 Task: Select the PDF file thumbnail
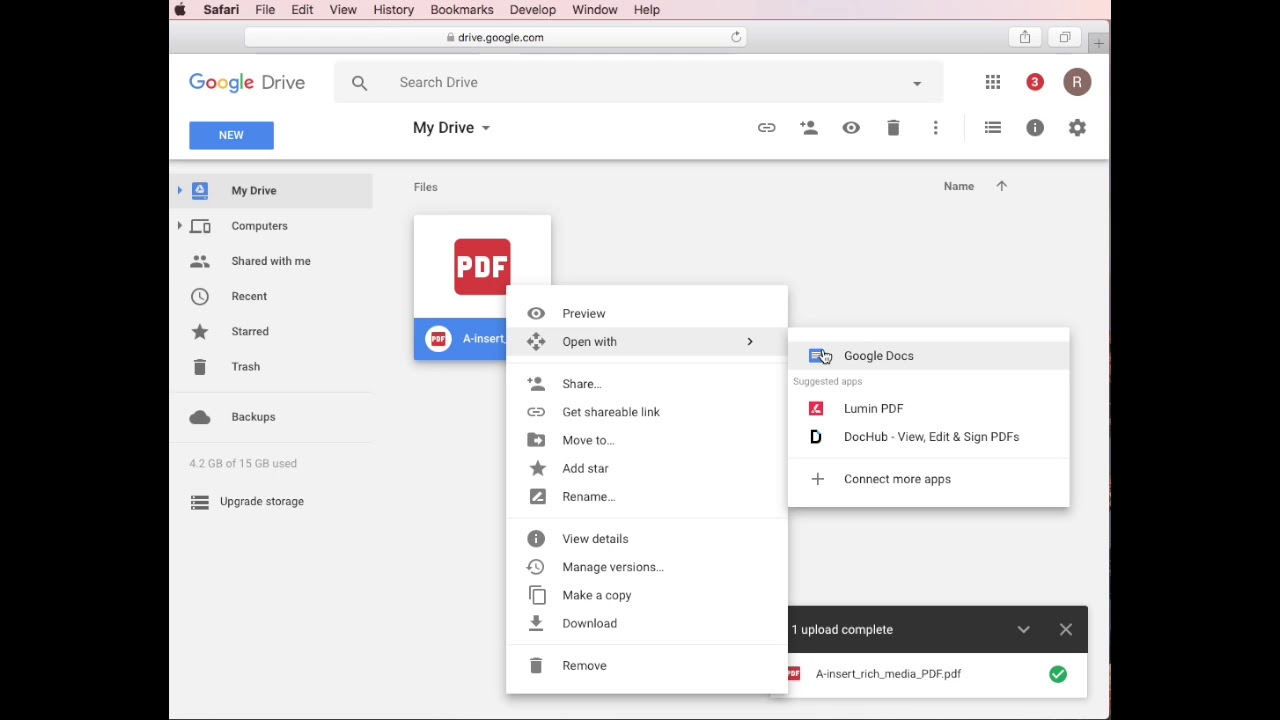click(x=482, y=267)
